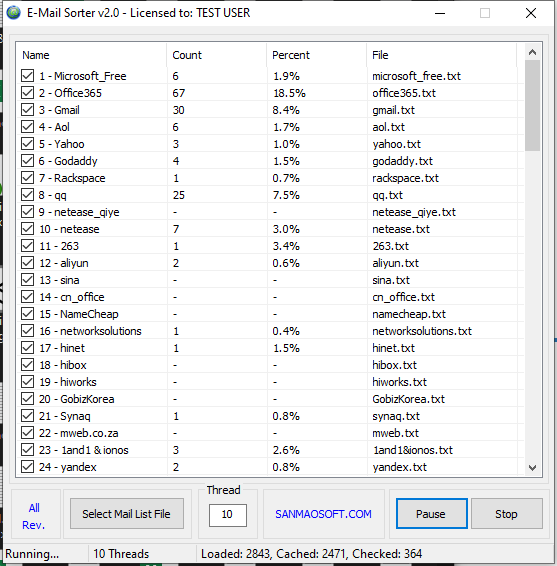The height and width of the screenshot is (566, 557).
Task: Select All providers link
Action: tap(34, 508)
